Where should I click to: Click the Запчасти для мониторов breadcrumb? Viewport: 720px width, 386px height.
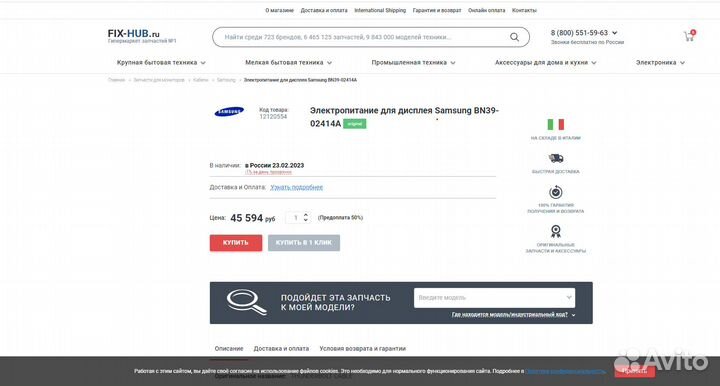point(158,80)
